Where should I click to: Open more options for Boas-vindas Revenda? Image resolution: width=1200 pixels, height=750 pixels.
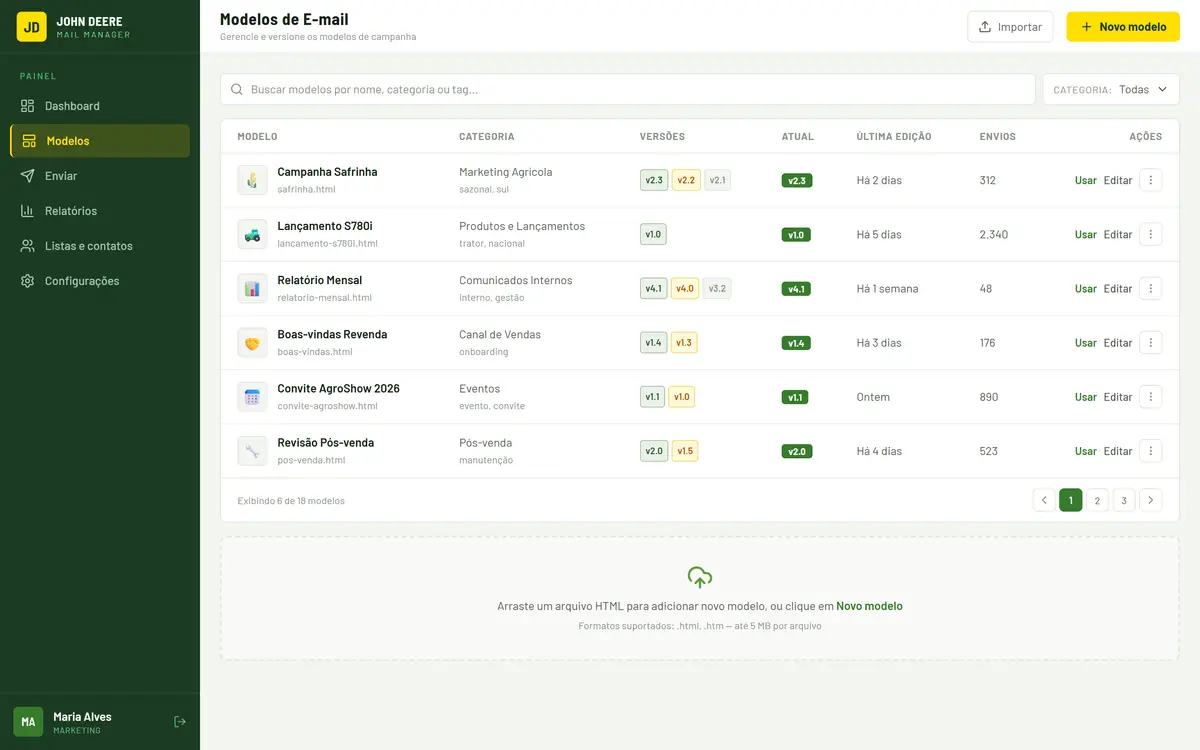pos(1151,342)
